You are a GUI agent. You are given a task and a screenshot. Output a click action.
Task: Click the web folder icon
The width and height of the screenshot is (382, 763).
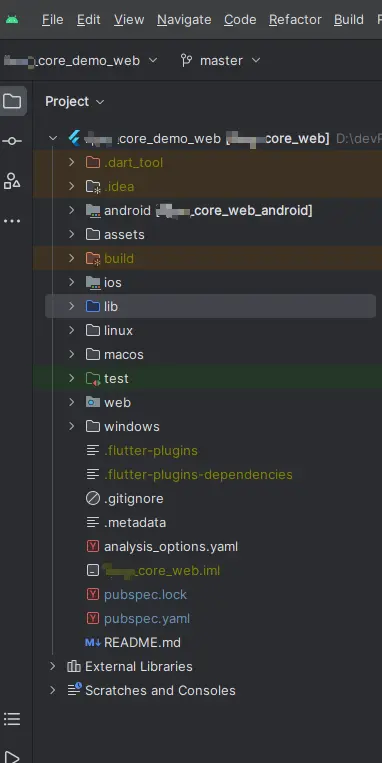point(92,402)
